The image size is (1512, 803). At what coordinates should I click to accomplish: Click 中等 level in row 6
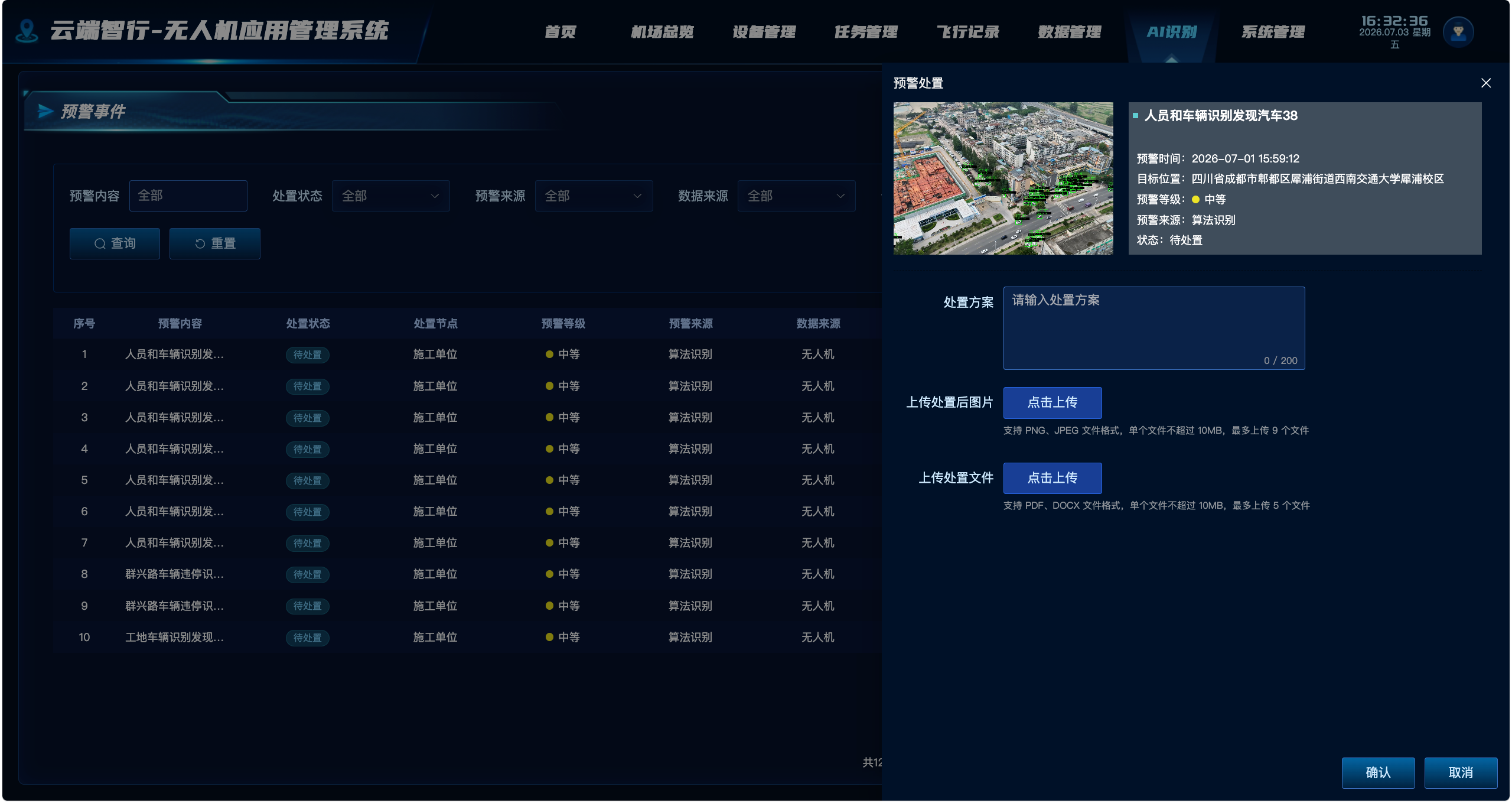pyautogui.click(x=563, y=512)
